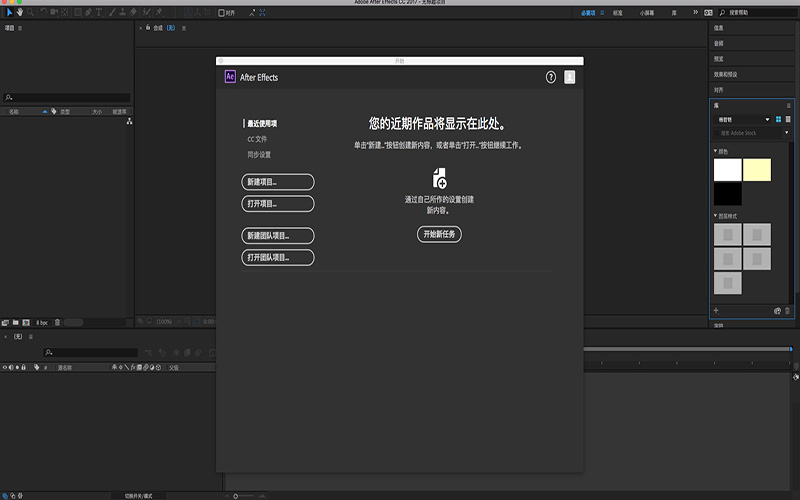This screenshot has height=500, width=800.
Task: Click the 打开项目 button
Action: 278,204
